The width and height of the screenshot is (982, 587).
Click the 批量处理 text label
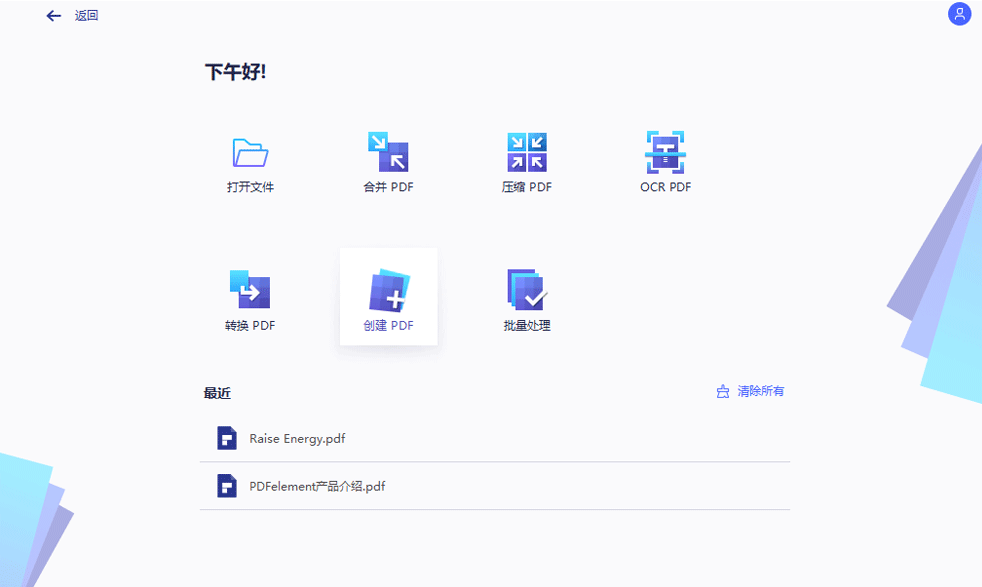pyautogui.click(x=527, y=326)
